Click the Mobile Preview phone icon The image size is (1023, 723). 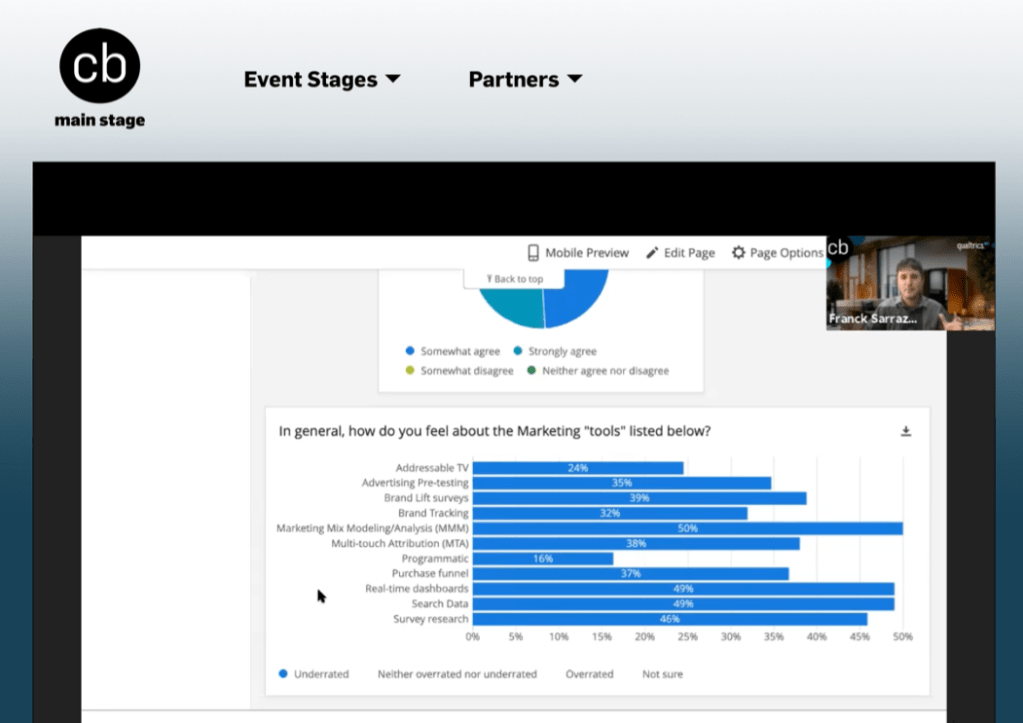click(x=533, y=253)
